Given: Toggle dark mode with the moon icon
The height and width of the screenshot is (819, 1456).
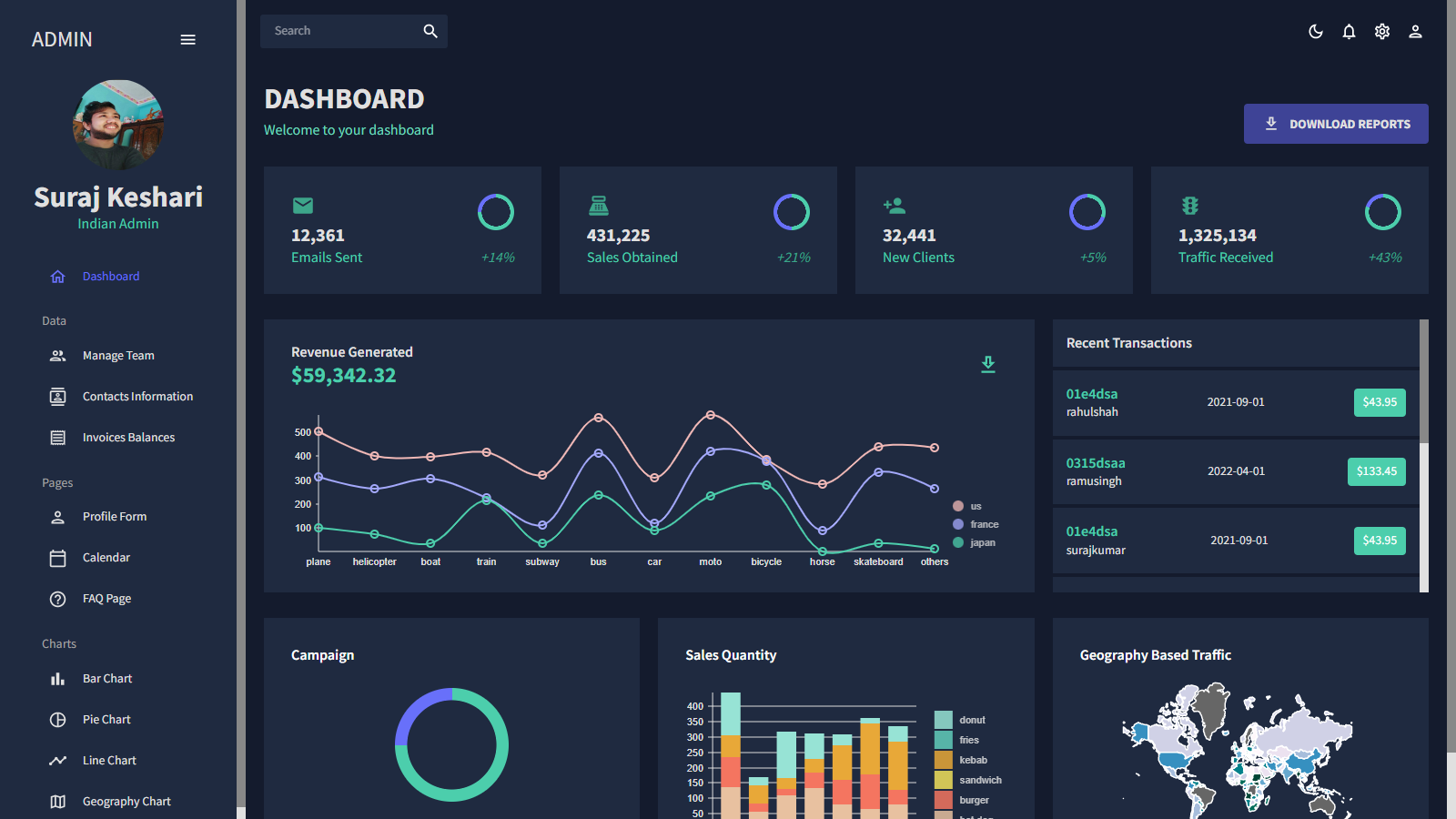Looking at the screenshot, I should click(1315, 31).
